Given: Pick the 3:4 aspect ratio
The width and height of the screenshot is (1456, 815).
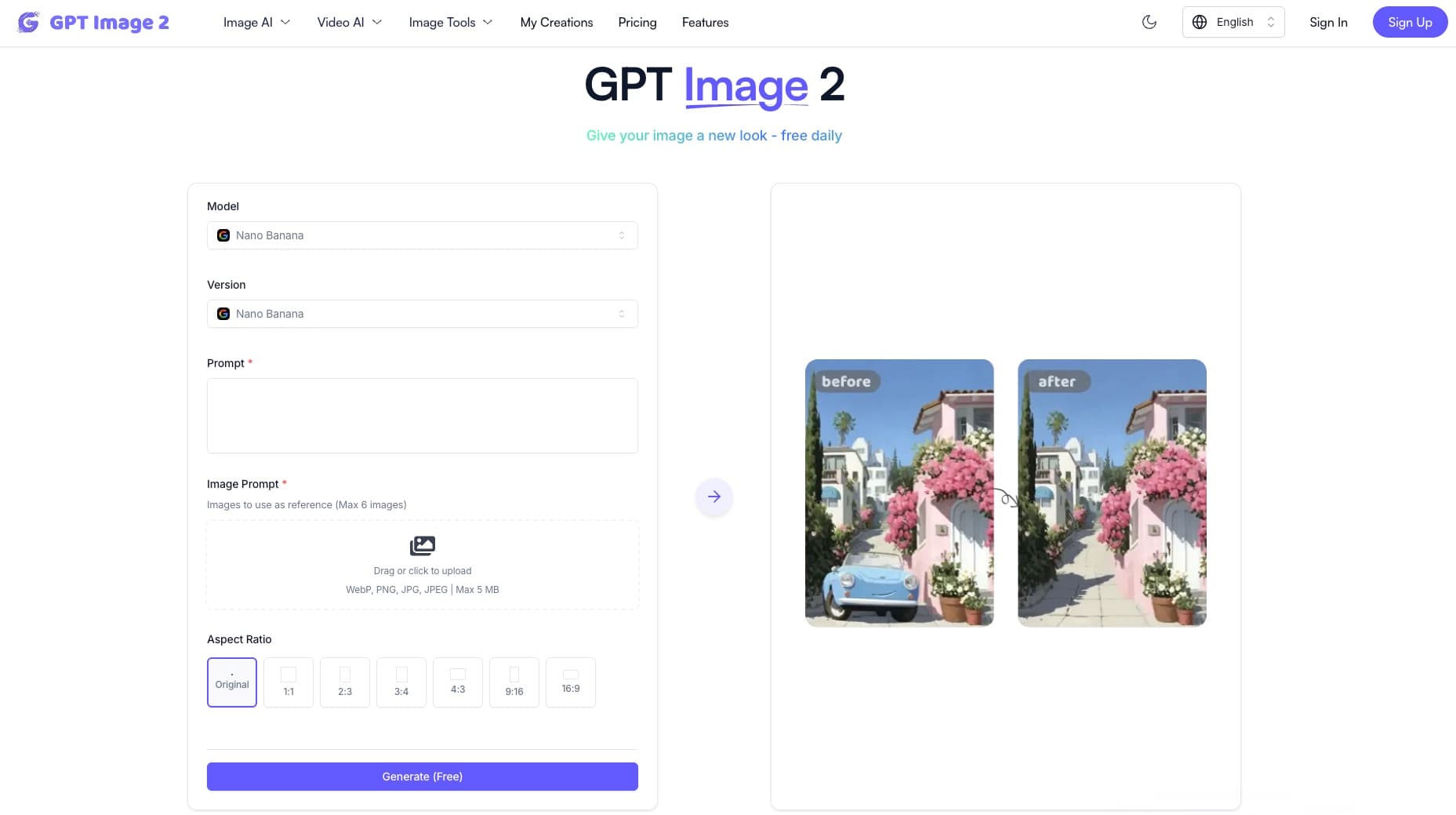Looking at the screenshot, I should [401, 682].
